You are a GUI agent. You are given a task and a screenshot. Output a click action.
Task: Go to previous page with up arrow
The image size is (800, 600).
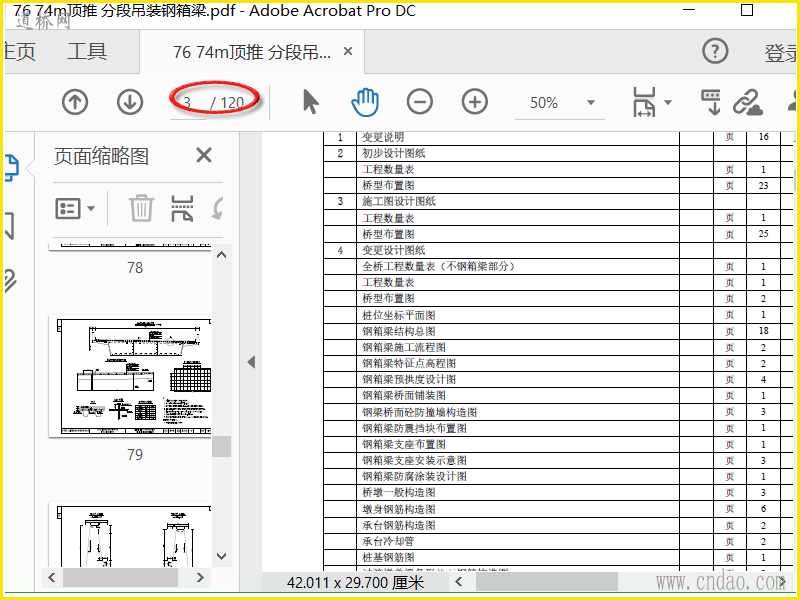pos(75,102)
